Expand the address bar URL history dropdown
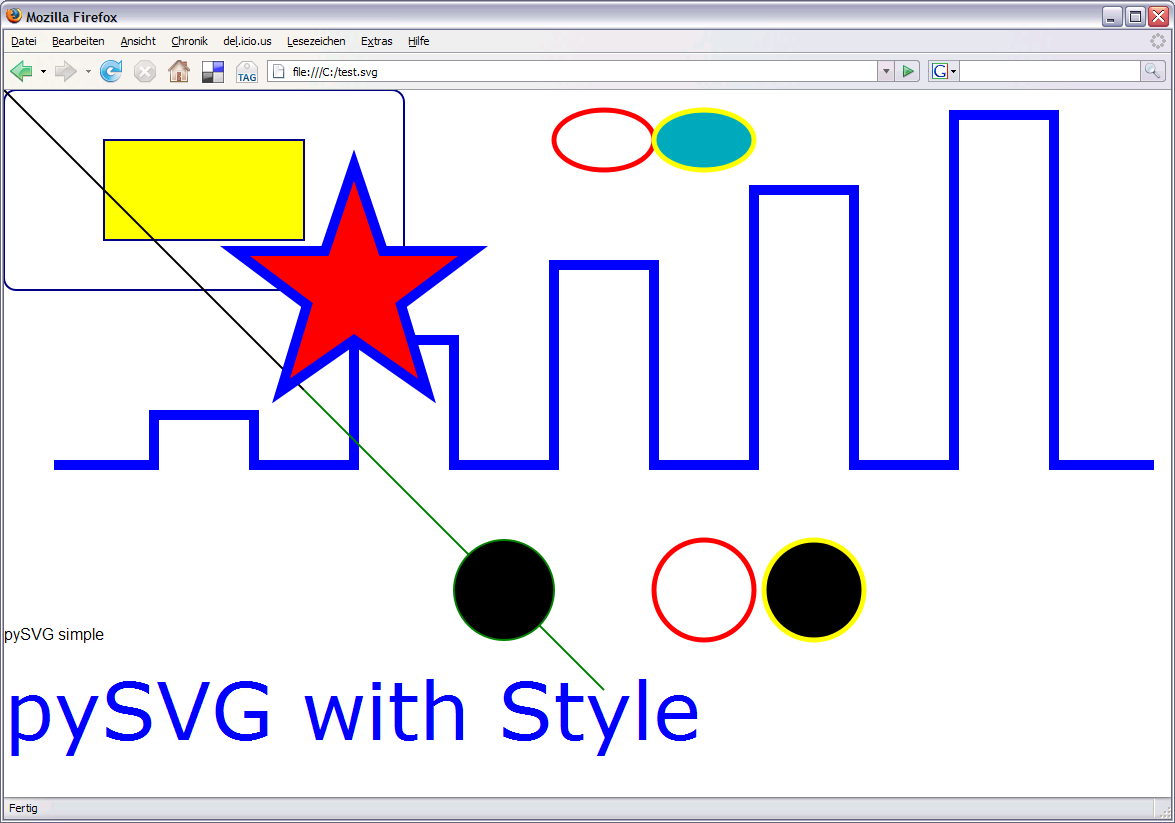 tap(886, 71)
